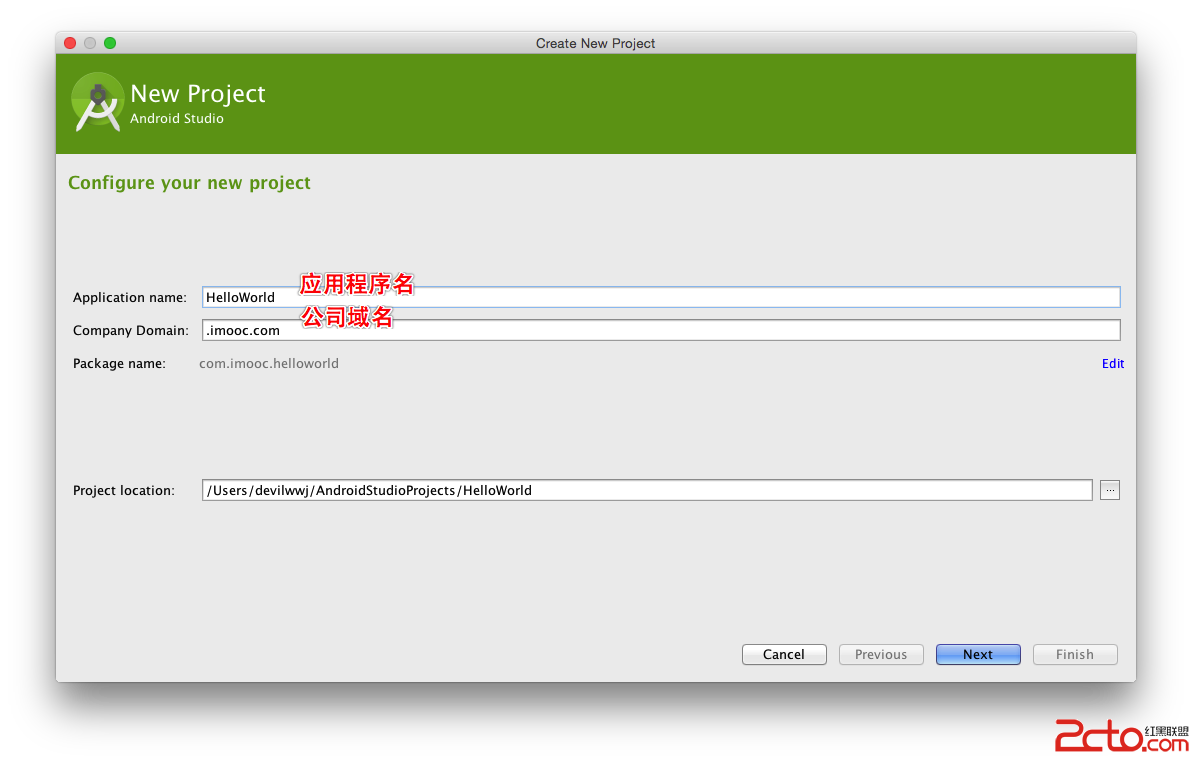Open the project location browse button
1192x762 pixels.
[1110, 491]
